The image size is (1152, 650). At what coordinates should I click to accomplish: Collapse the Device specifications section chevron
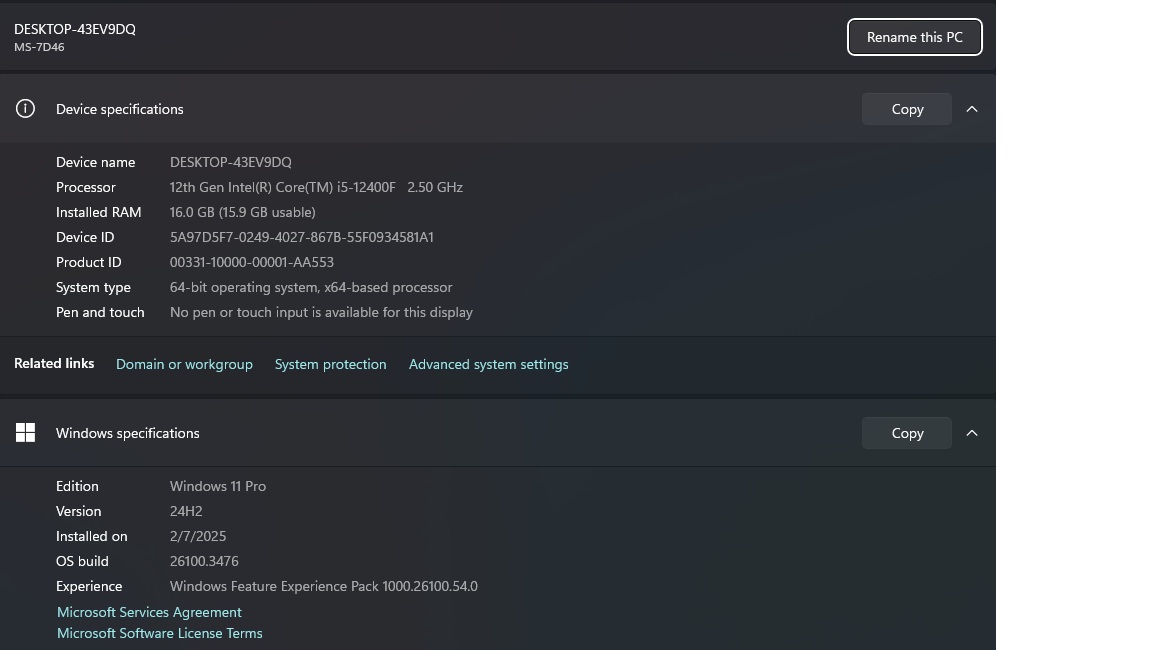972,109
